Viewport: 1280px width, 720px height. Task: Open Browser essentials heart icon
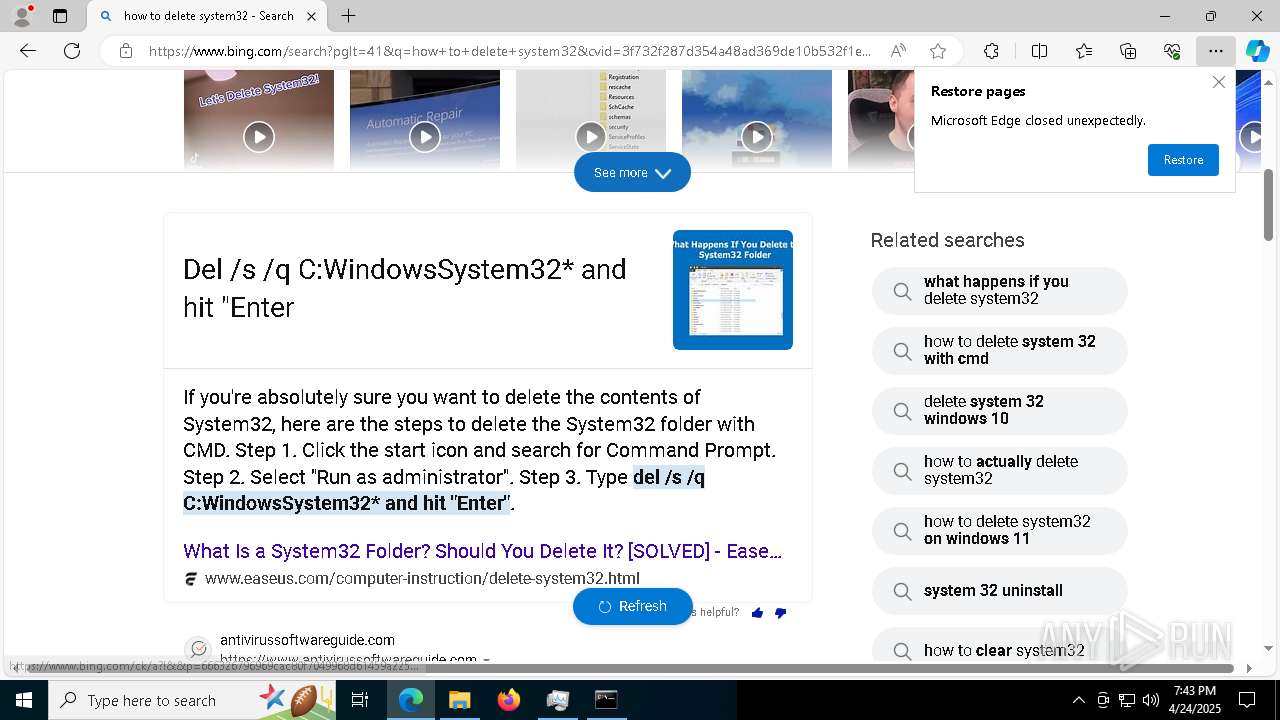pyautogui.click(x=1172, y=51)
